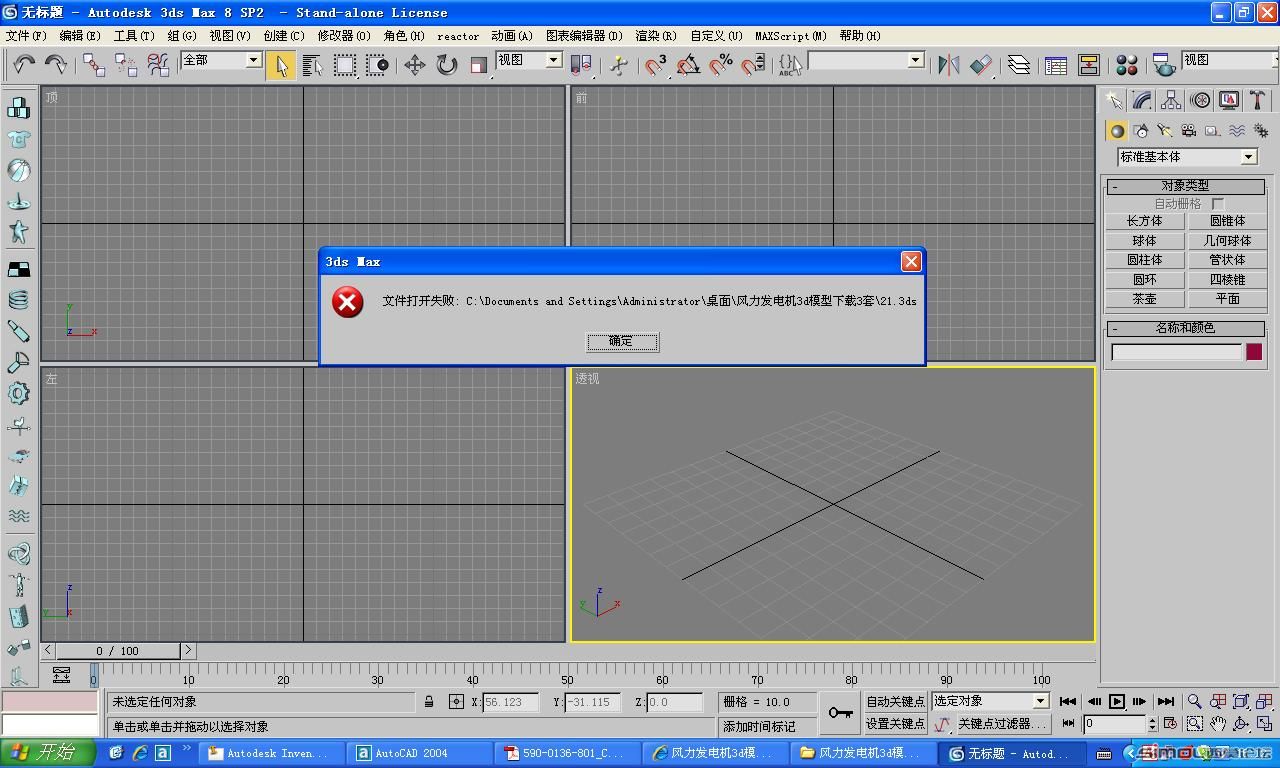Image resolution: width=1280 pixels, height=768 pixels.
Task: Click the 开始 Start button
Action: [48, 753]
